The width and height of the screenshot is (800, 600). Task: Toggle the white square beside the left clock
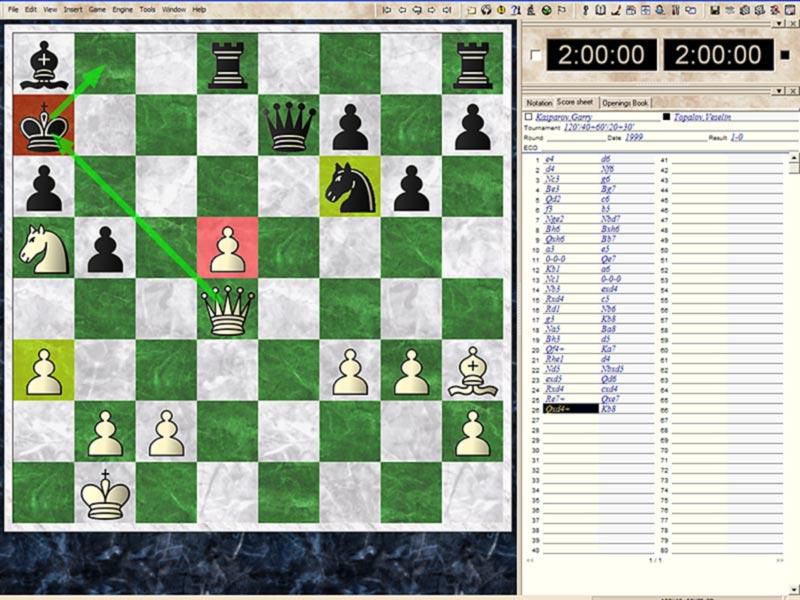click(536, 56)
